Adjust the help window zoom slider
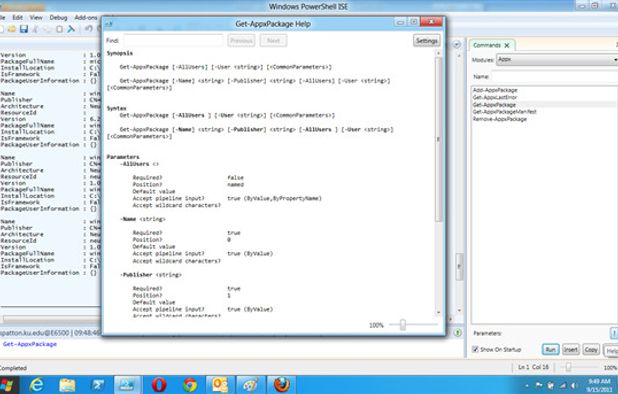This screenshot has height=394, width=618. [x=402, y=325]
